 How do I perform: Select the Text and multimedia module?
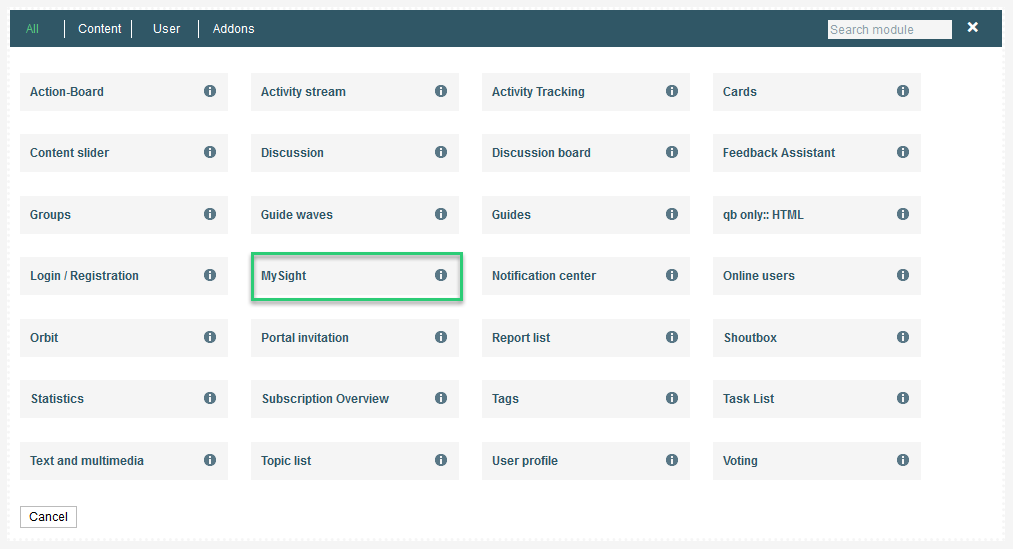pyautogui.click(x=124, y=461)
